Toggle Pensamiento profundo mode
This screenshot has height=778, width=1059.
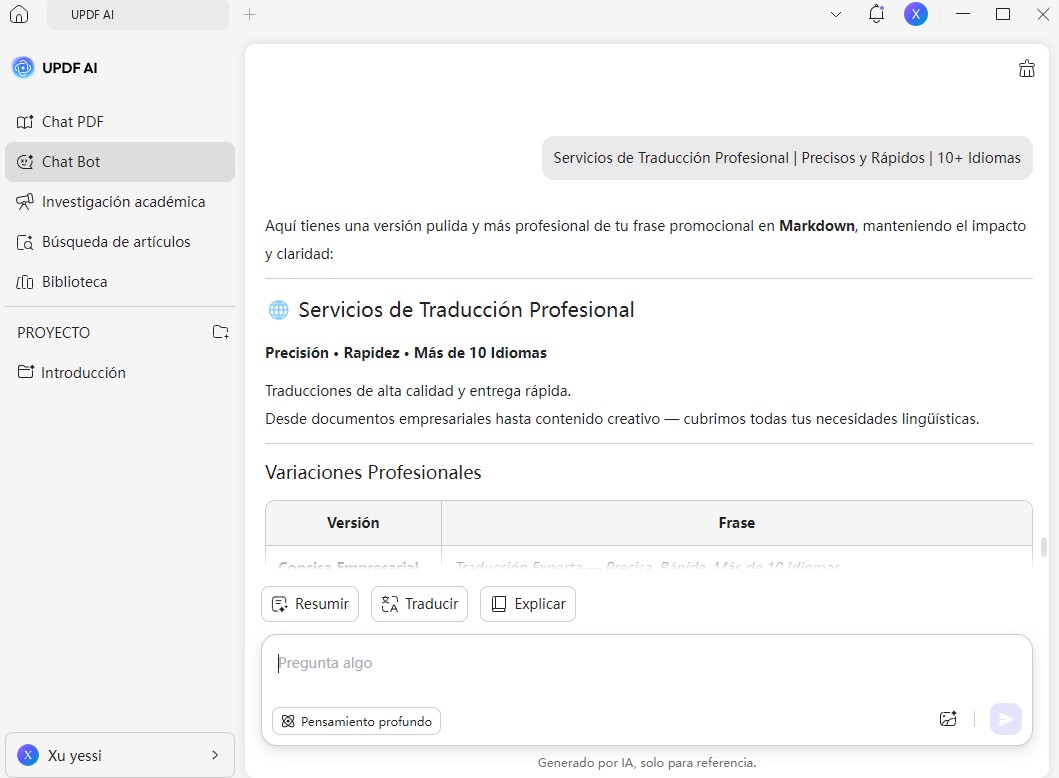356,721
